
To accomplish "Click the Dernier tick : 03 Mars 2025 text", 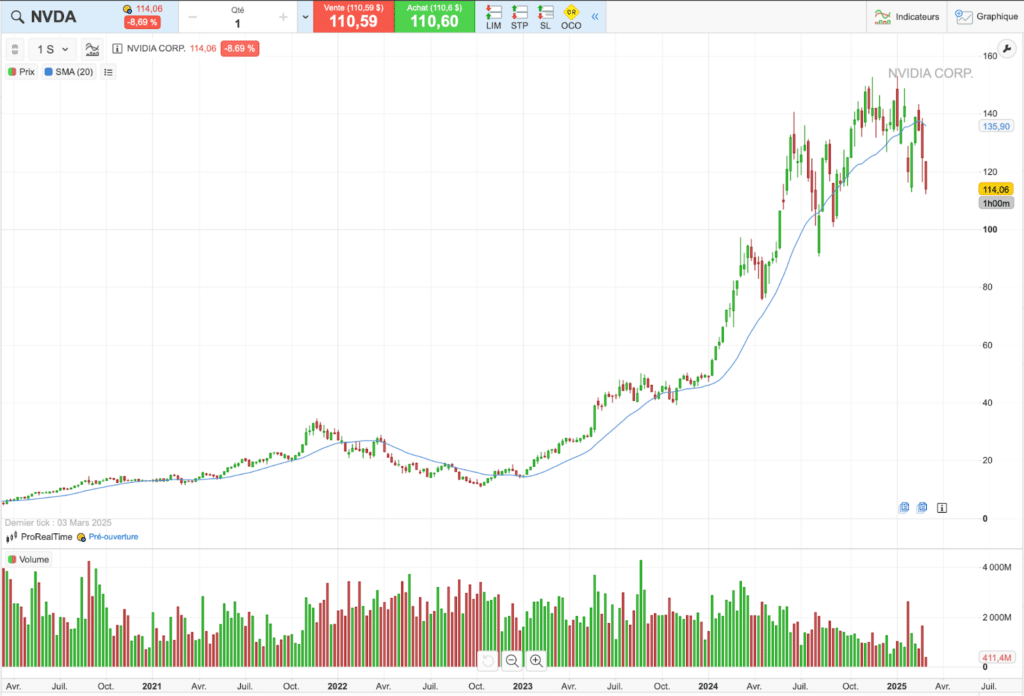I will pos(58,522).
